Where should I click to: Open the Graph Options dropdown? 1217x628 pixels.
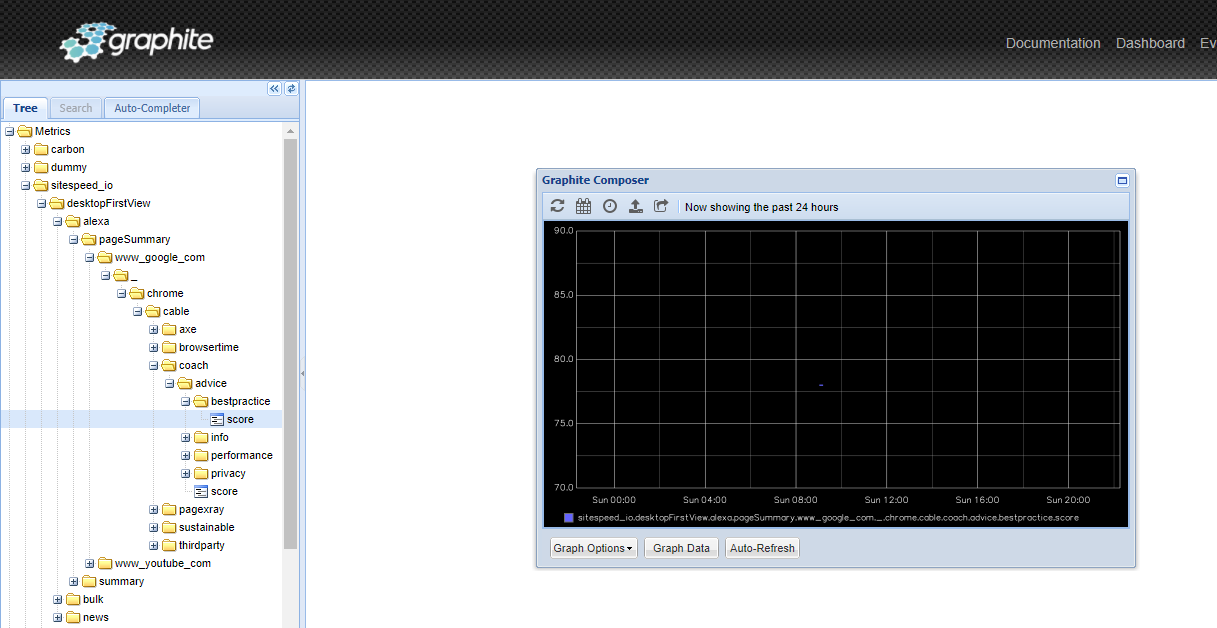click(x=592, y=547)
